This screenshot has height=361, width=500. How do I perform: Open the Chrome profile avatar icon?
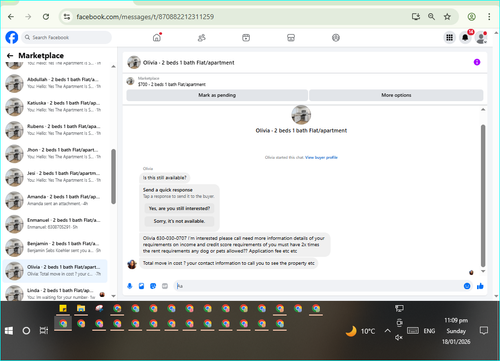[x=471, y=17]
